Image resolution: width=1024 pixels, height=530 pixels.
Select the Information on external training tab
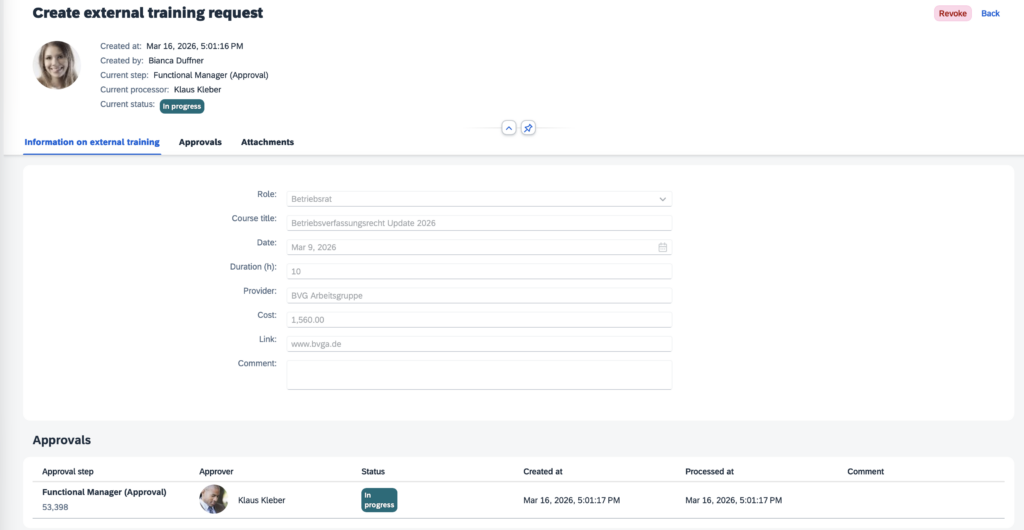click(x=92, y=142)
